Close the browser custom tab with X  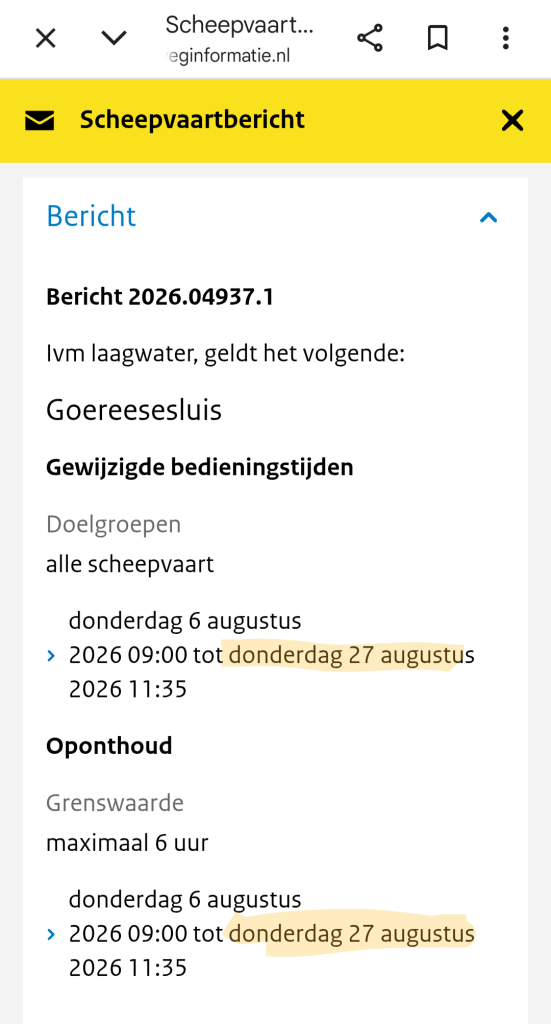45,39
